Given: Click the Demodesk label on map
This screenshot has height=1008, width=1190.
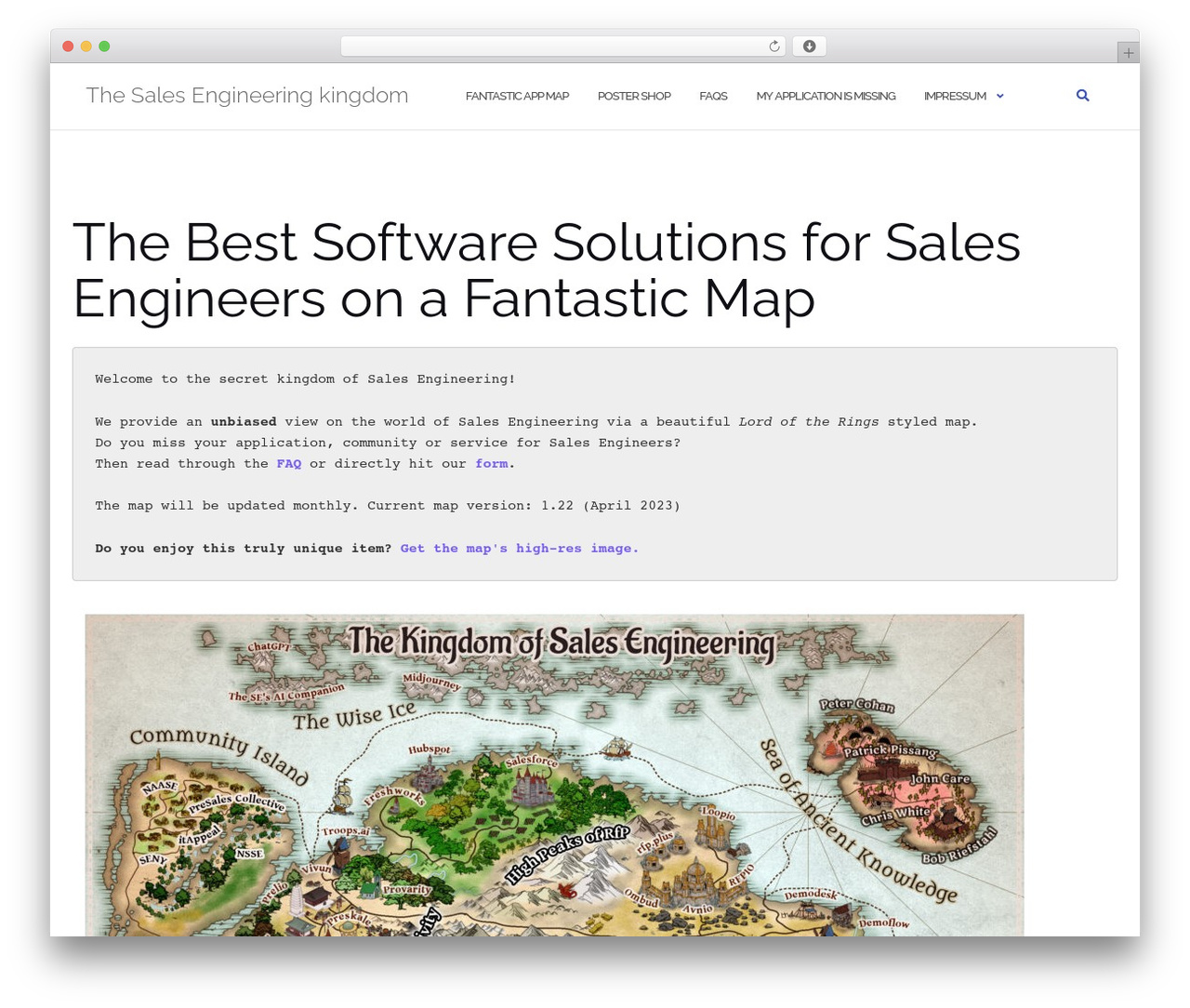Looking at the screenshot, I should [811, 894].
